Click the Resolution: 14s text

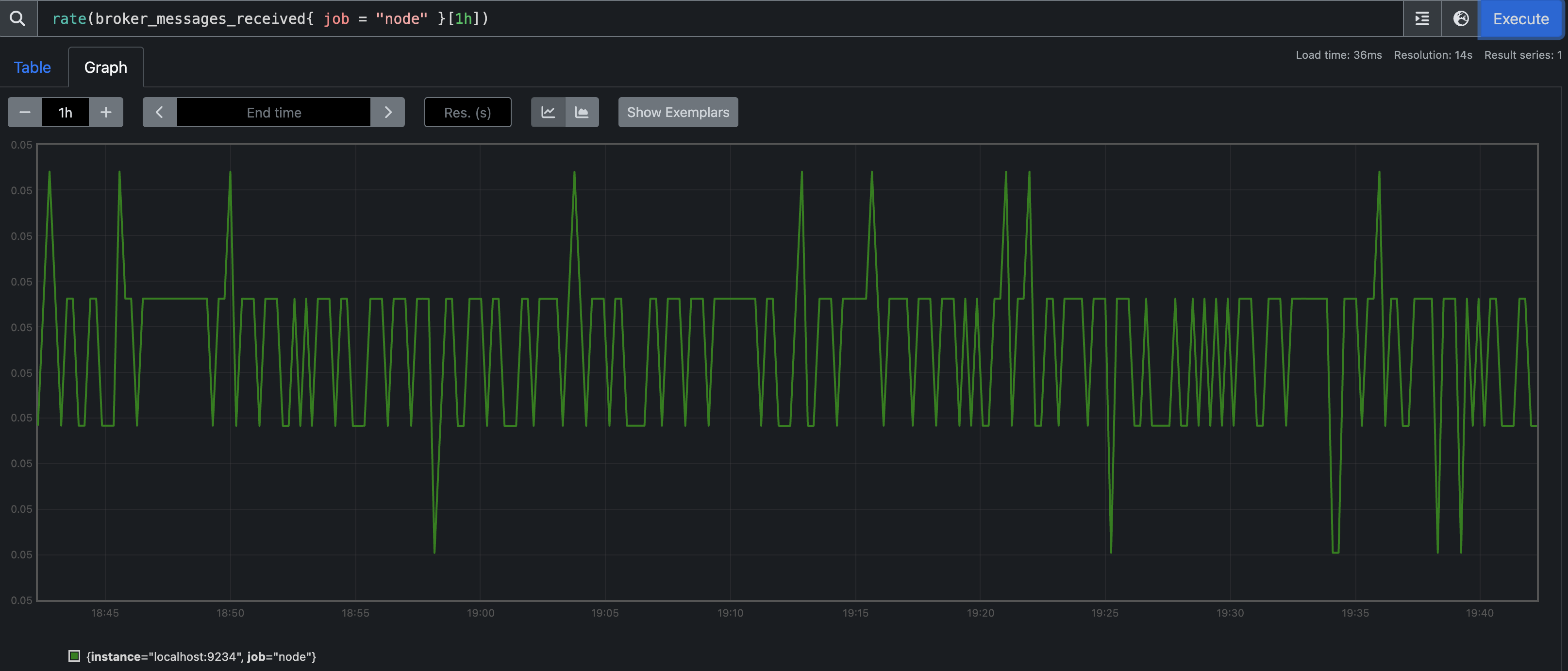click(1433, 55)
